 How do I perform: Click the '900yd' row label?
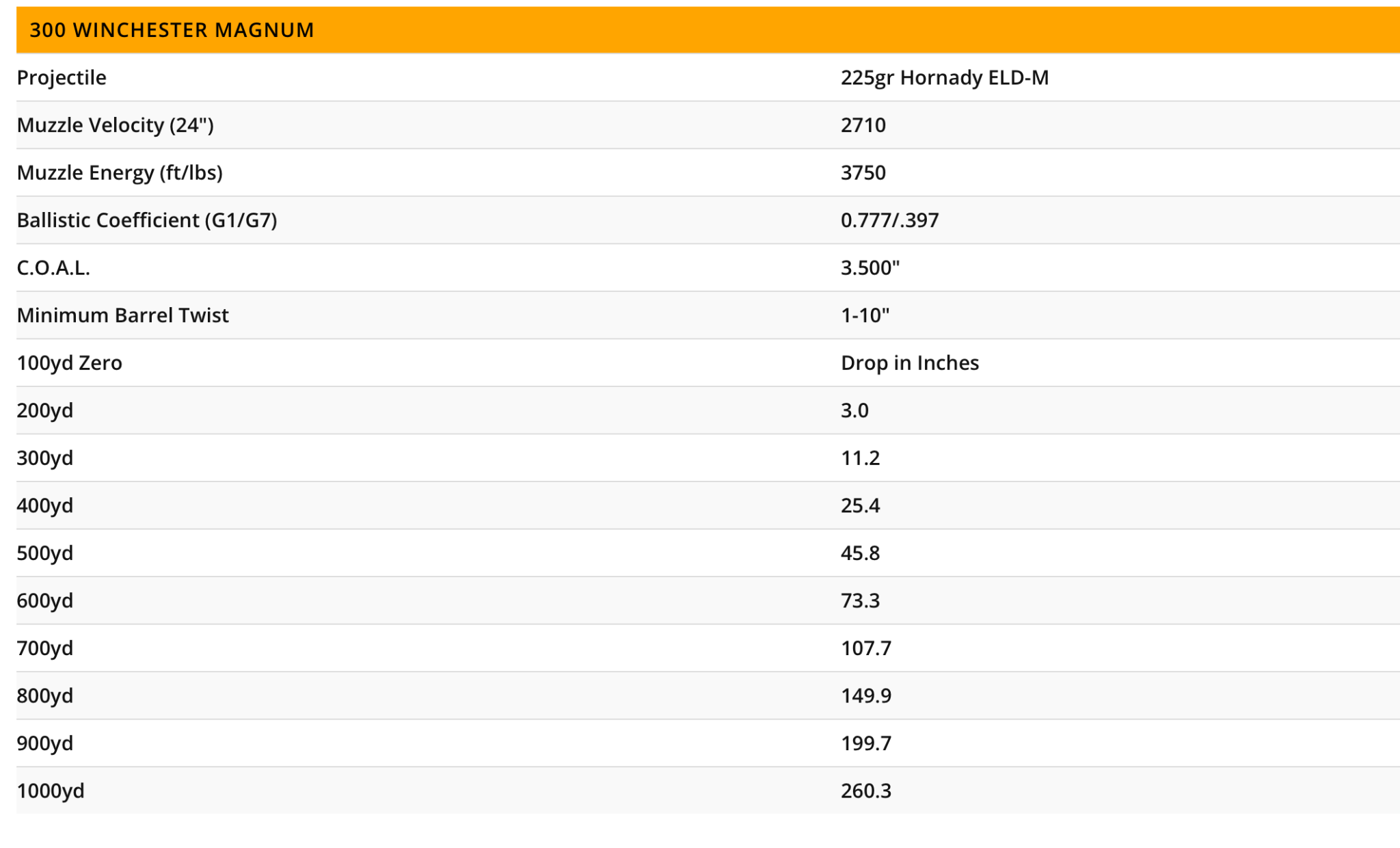[45, 743]
